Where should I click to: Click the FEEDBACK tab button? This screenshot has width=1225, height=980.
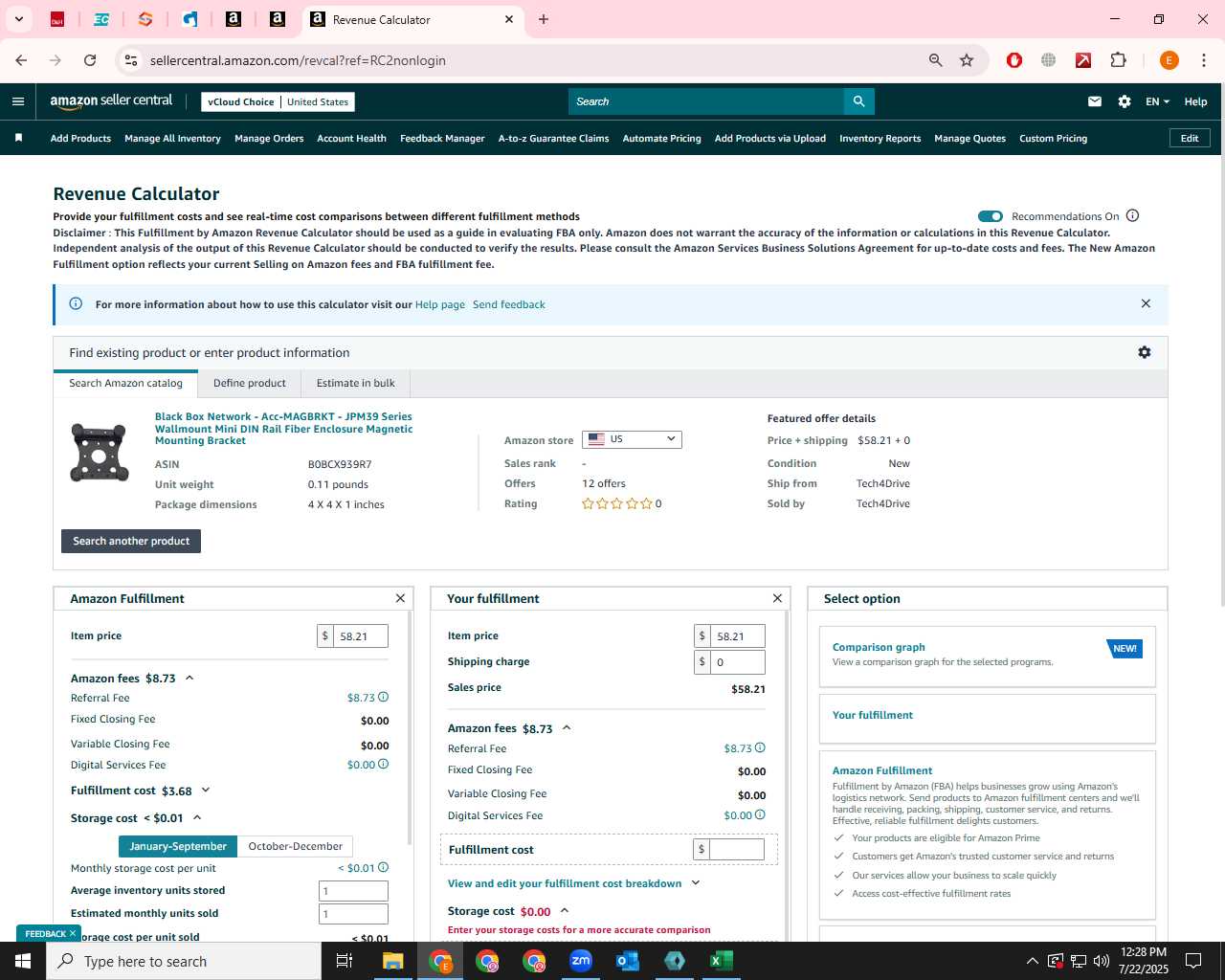pyautogui.click(x=50, y=933)
